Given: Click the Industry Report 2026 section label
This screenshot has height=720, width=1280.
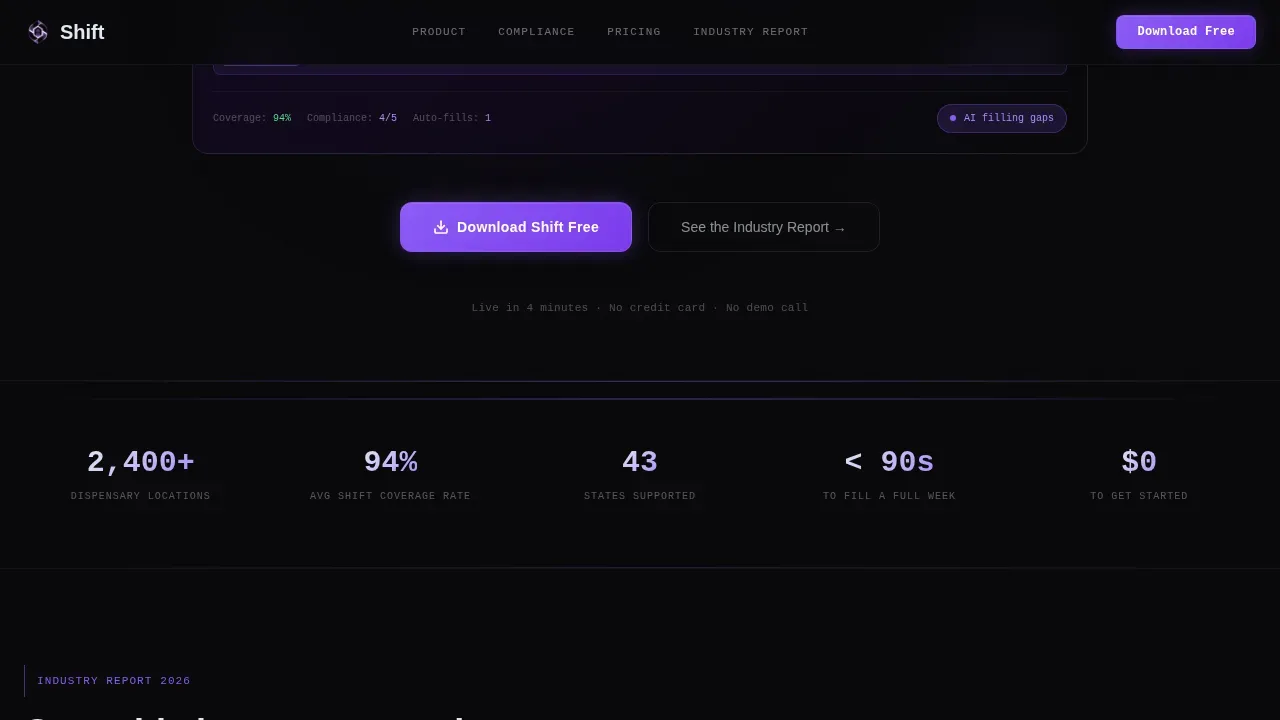Looking at the screenshot, I should click(x=114, y=681).
